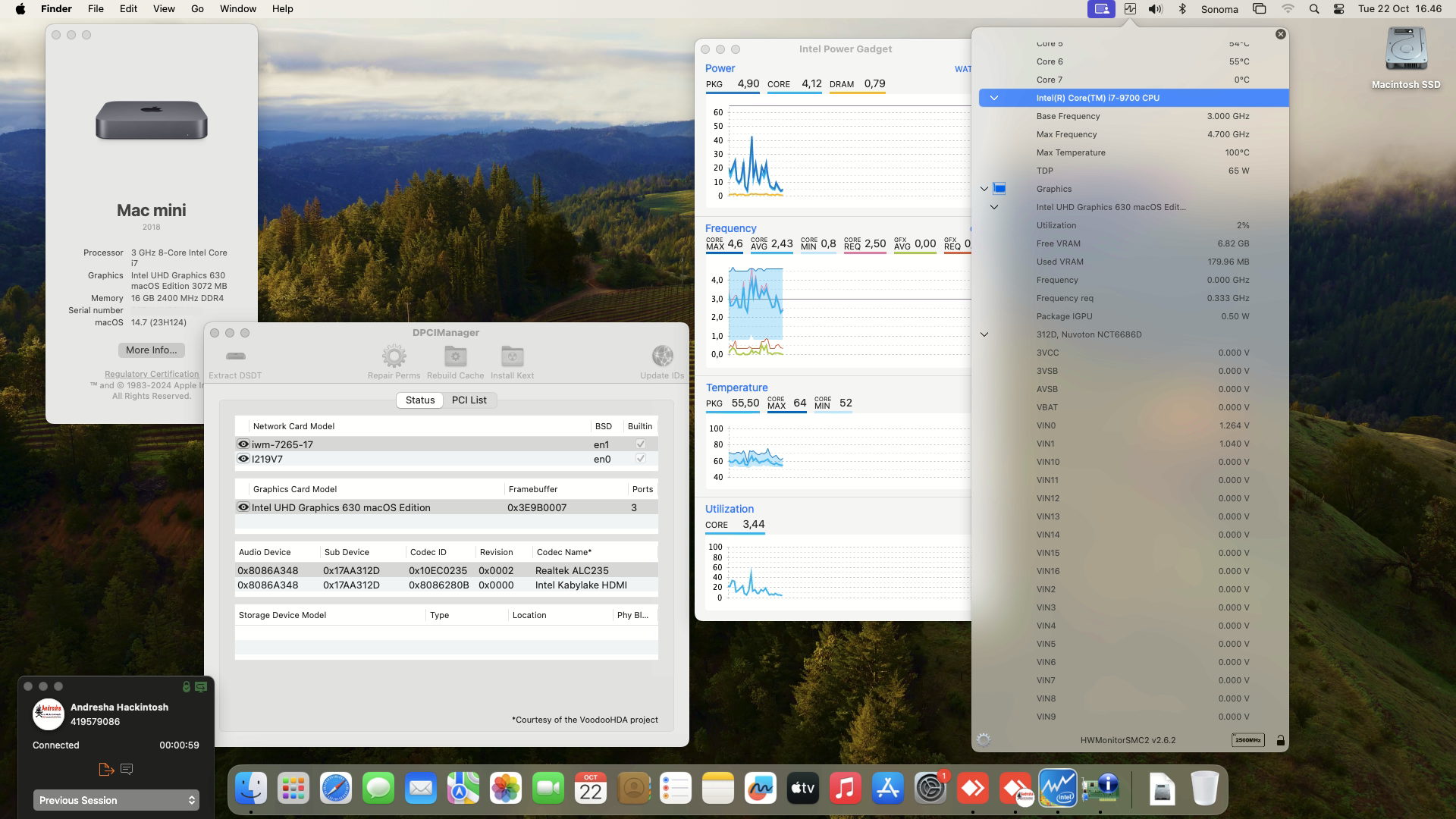Click framebuffer value 0x3E9B0007
This screenshot has width=1456, height=819.
537,507
